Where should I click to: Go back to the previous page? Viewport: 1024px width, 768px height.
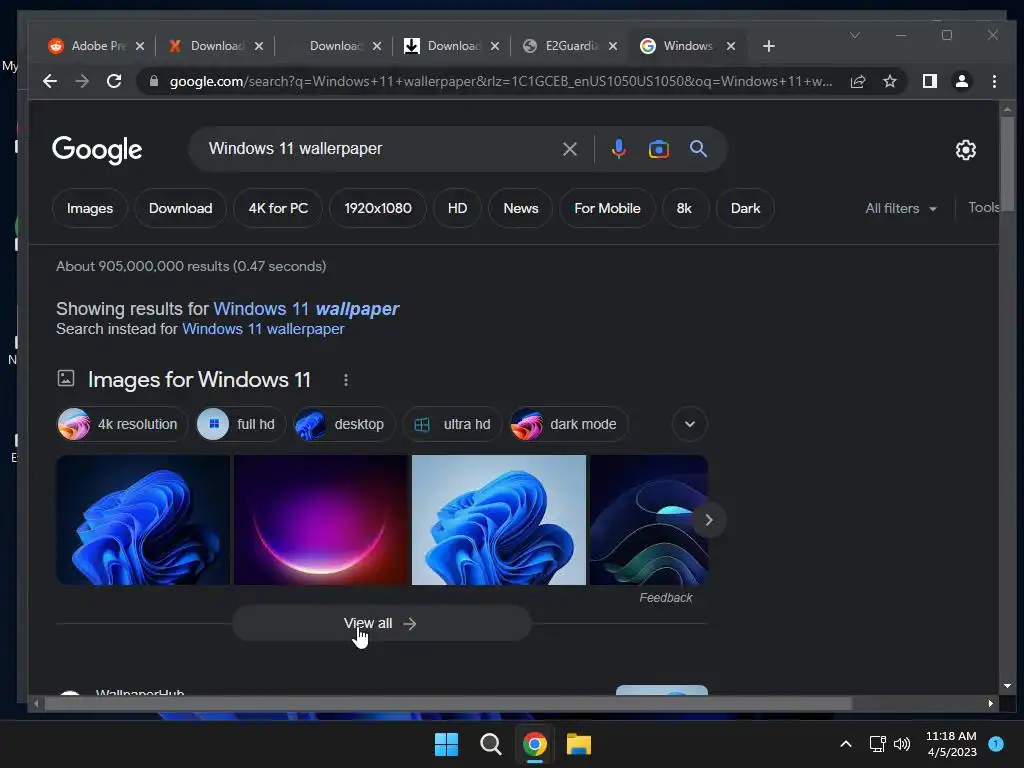[x=50, y=81]
